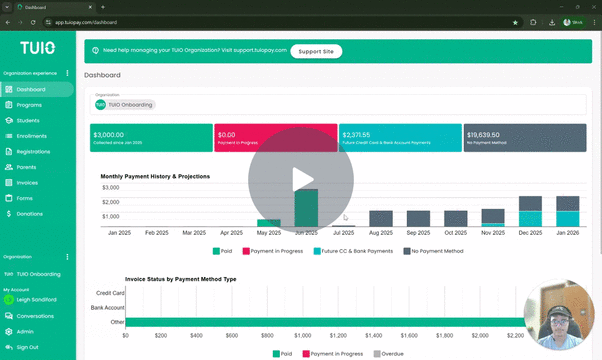Image resolution: width=602 pixels, height=360 pixels.
Task: Open Enrollments in the sidebar
Action: click(x=31, y=136)
